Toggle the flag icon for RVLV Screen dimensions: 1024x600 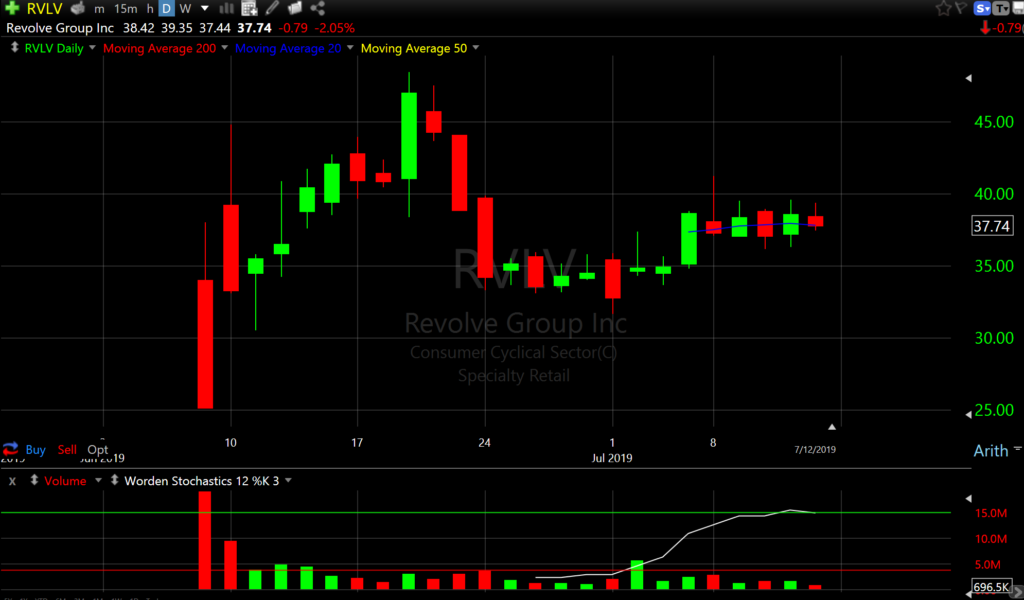point(961,8)
